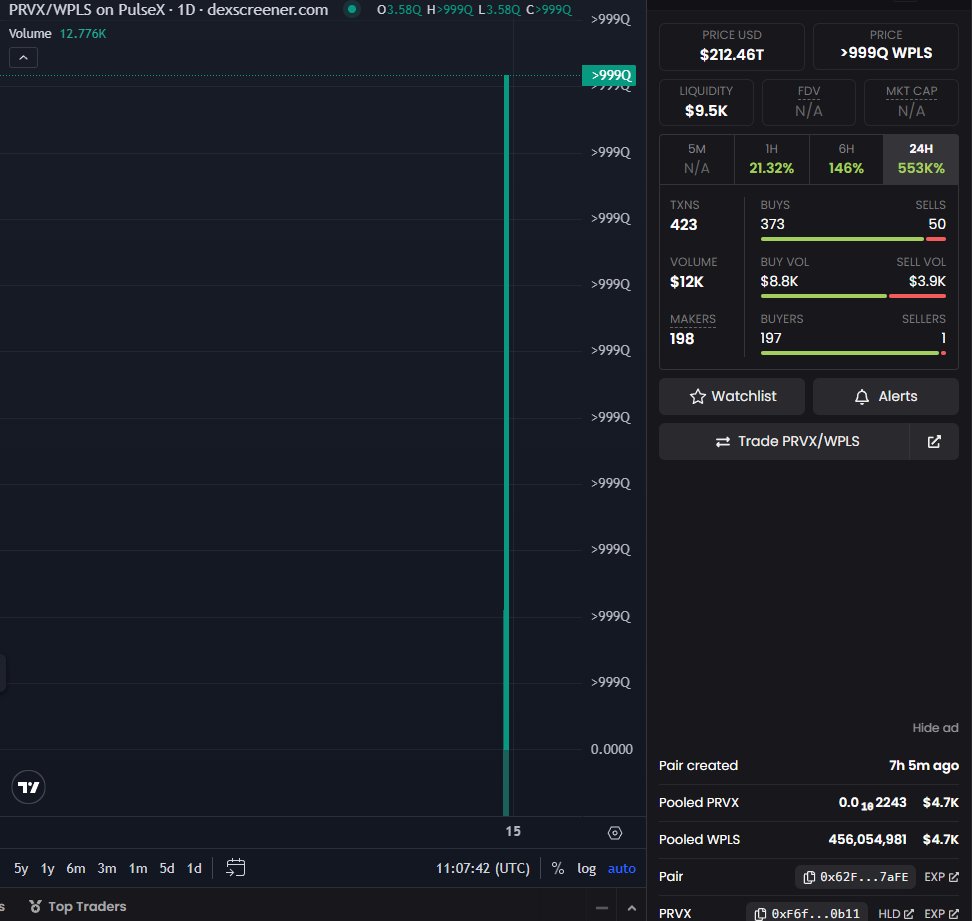Set chart range to 6m

76,868
